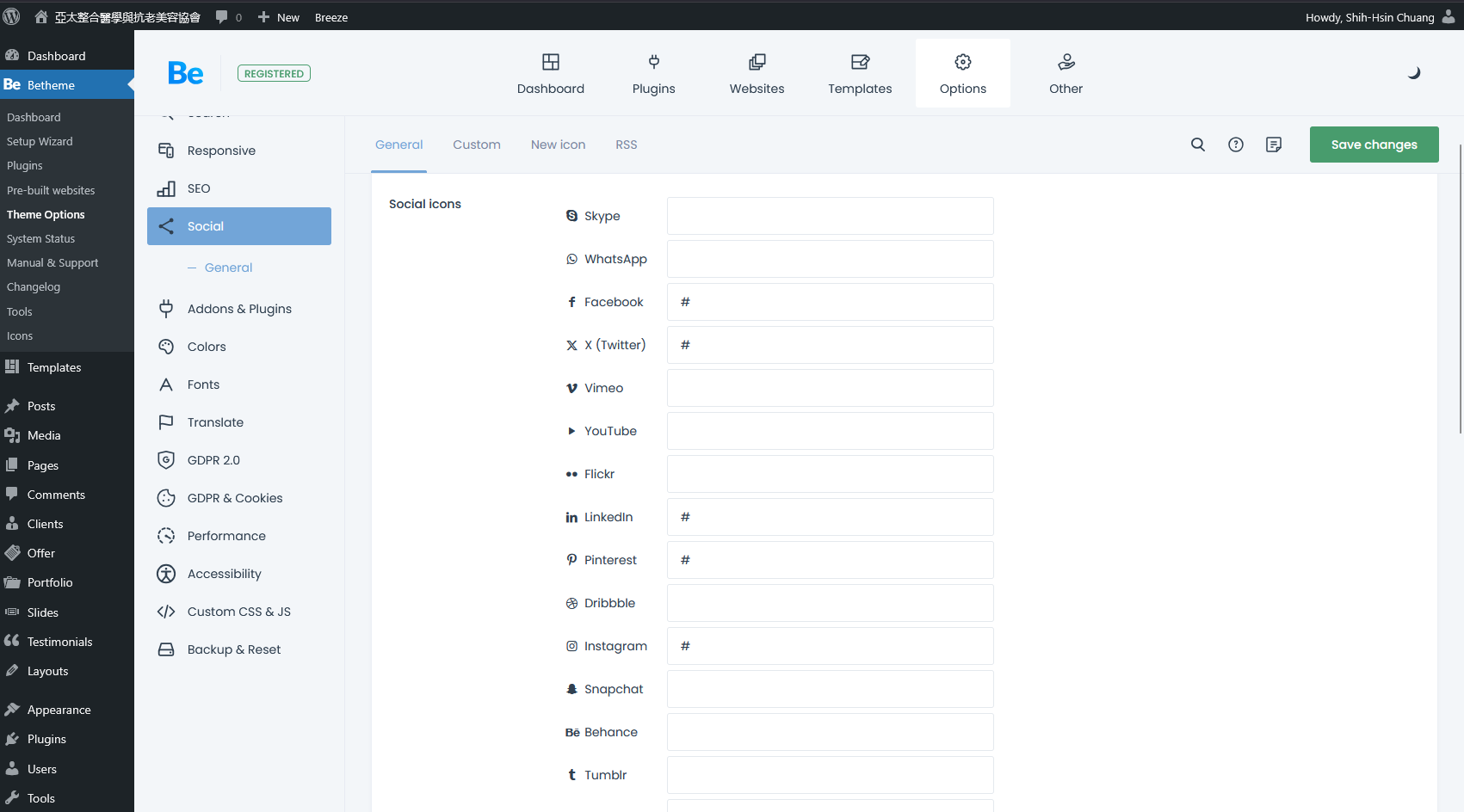Focus the YouTube link input field
Image resolution: width=1464 pixels, height=812 pixels.
pyautogui.click(x=830, y=431)
